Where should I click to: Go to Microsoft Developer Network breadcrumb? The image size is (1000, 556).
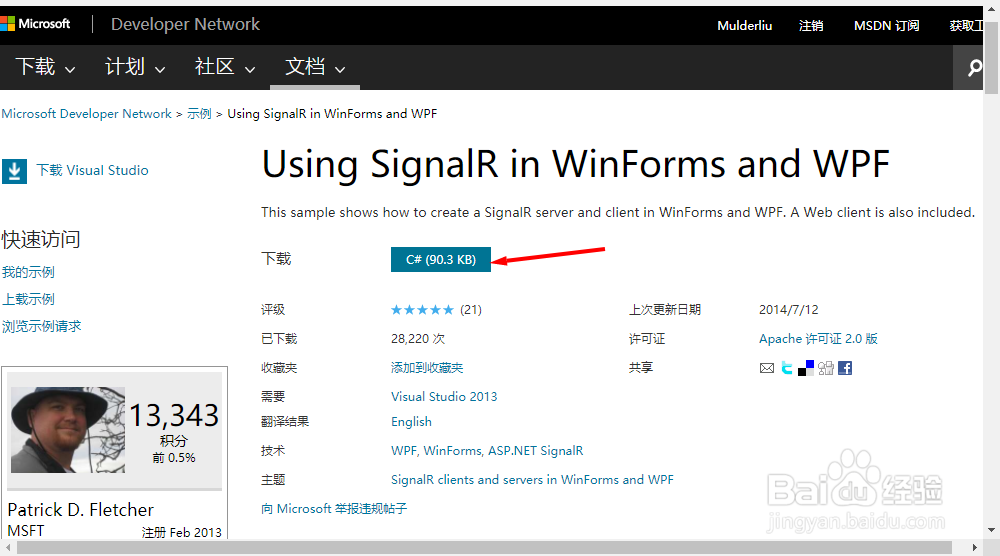[x=87, y=113]
